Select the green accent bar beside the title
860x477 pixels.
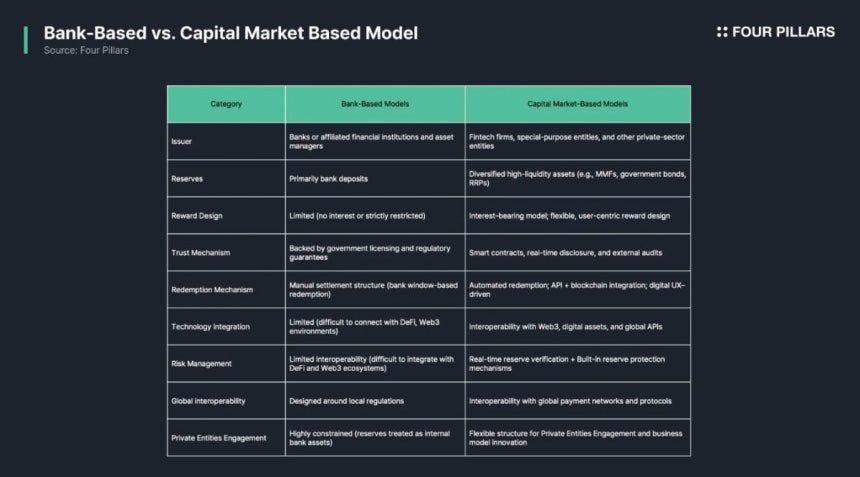(x=26, y=40)
